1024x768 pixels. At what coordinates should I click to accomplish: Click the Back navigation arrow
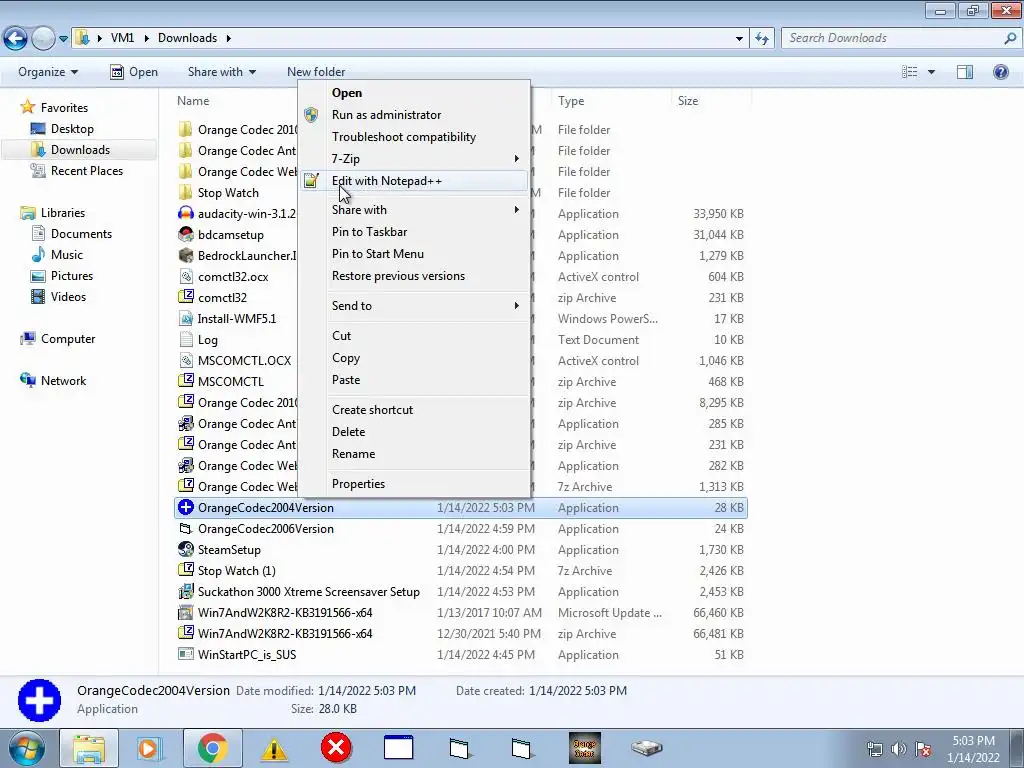16,39
